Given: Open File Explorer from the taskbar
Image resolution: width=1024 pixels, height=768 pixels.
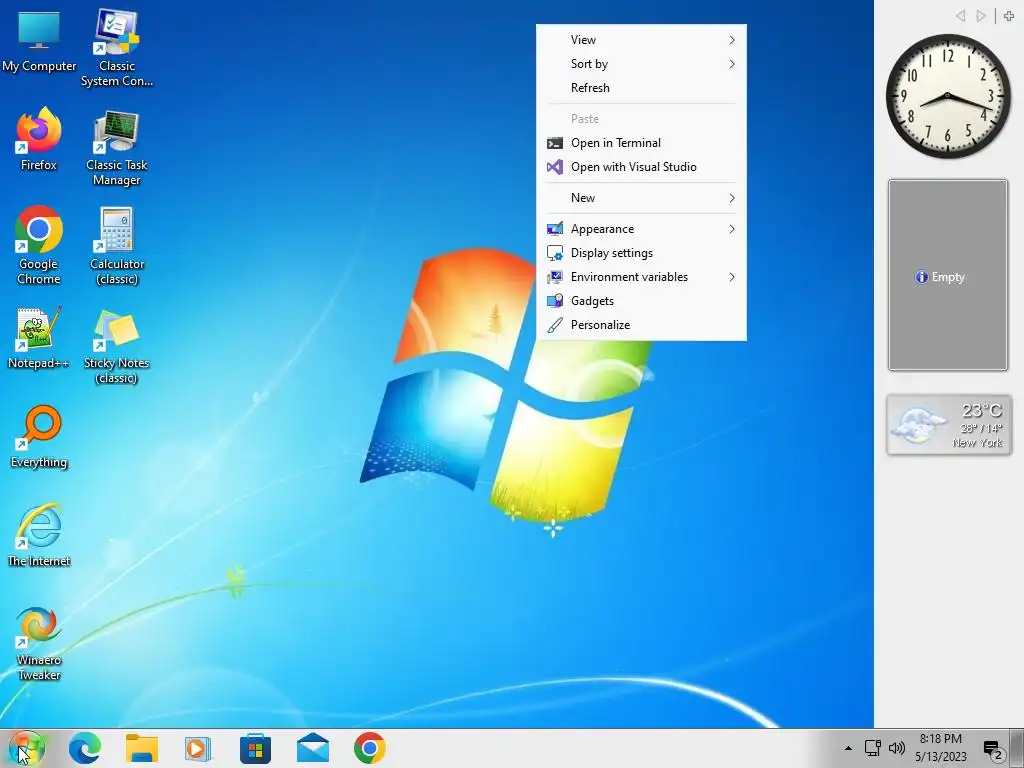Looking at the screenshot, I should [142, 748].
